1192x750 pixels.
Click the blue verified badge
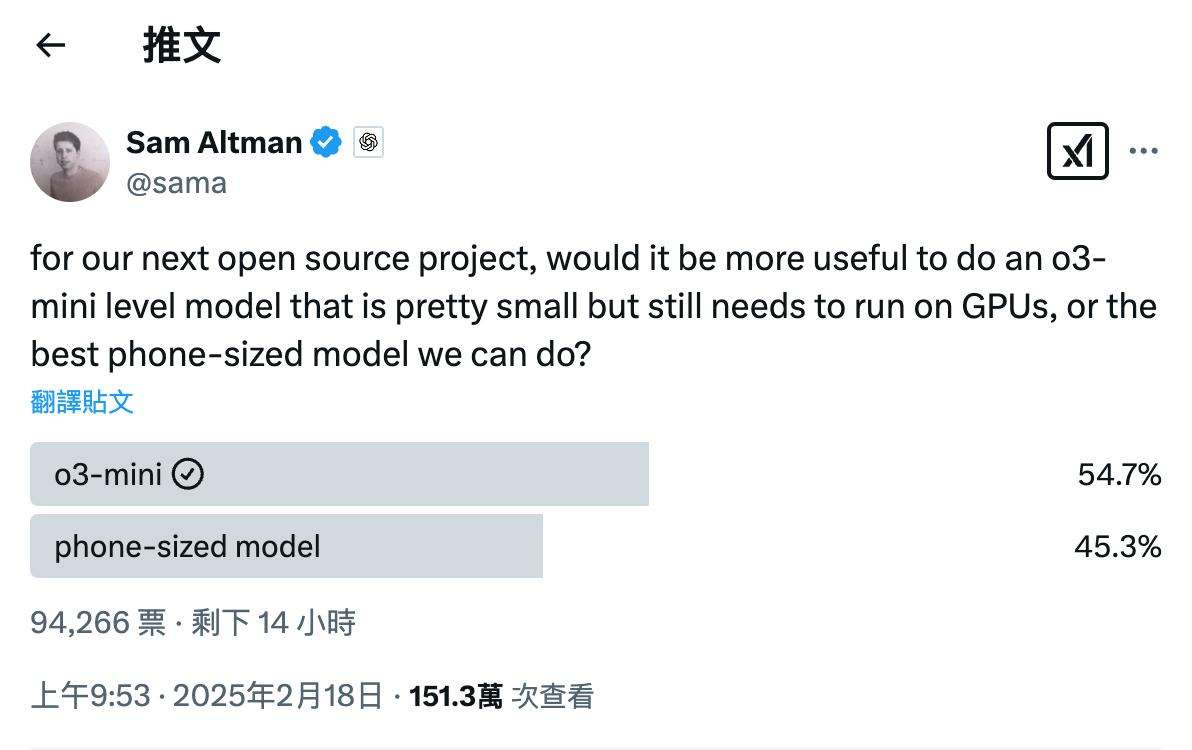tap(324, 142)
